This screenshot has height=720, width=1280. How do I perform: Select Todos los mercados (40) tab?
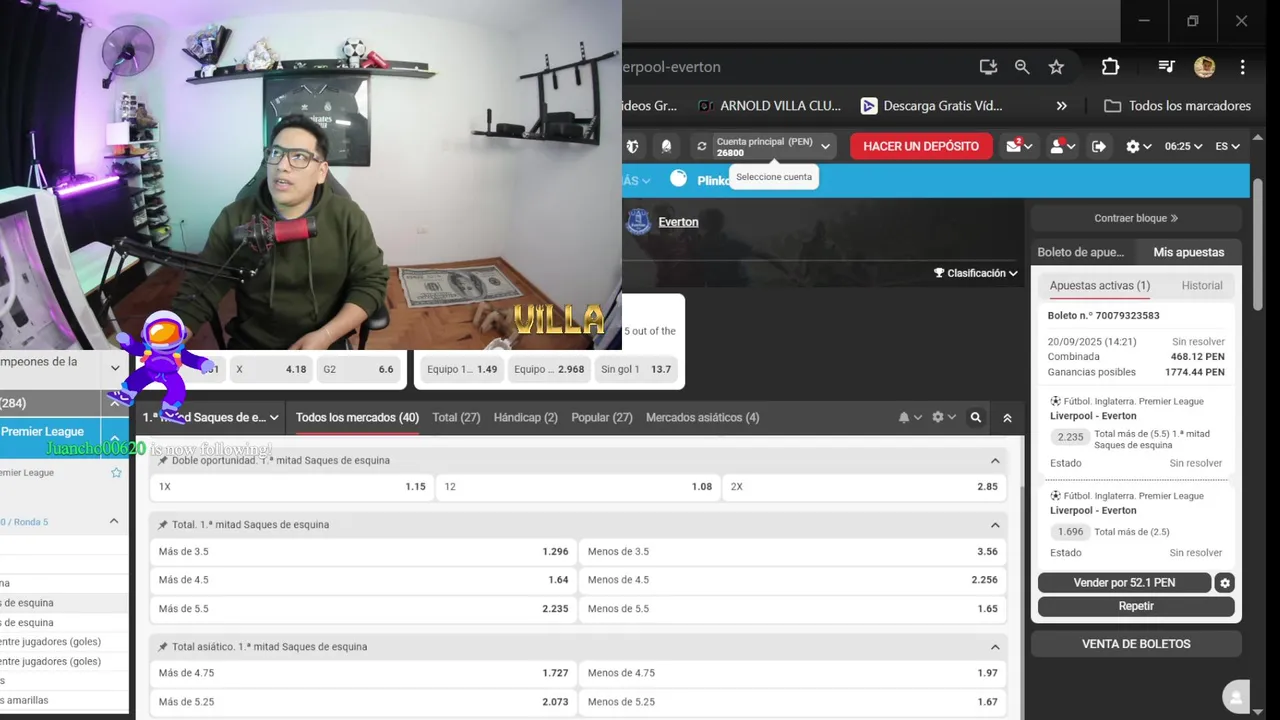click(x=357, y=417)
